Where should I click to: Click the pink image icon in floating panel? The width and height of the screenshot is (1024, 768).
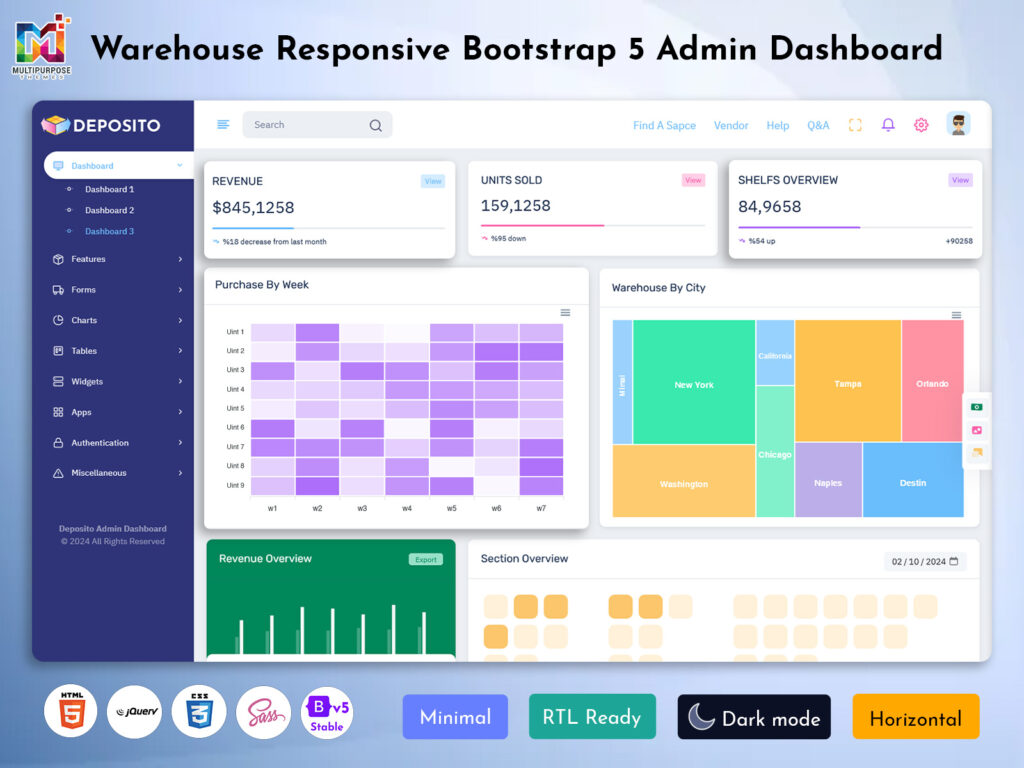click(x=977, y=430)
